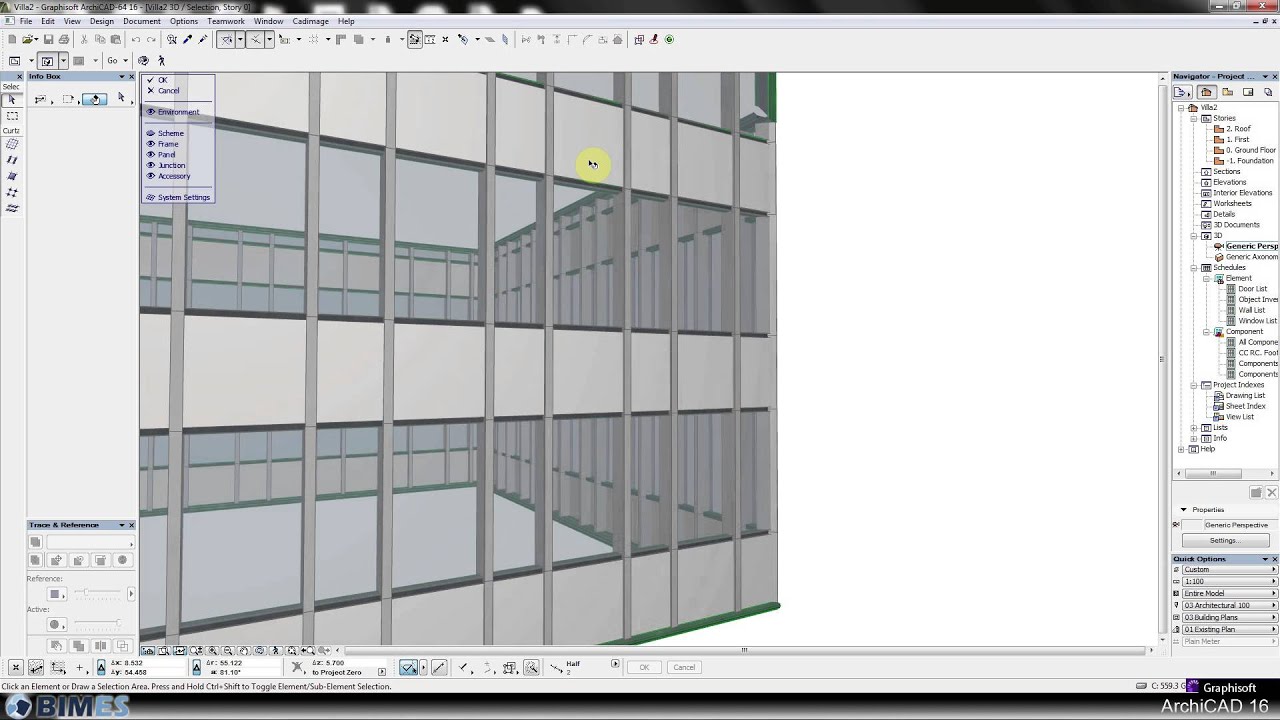
Task: Toggle Scheme visibility eye
Action: tap(151, 133)
